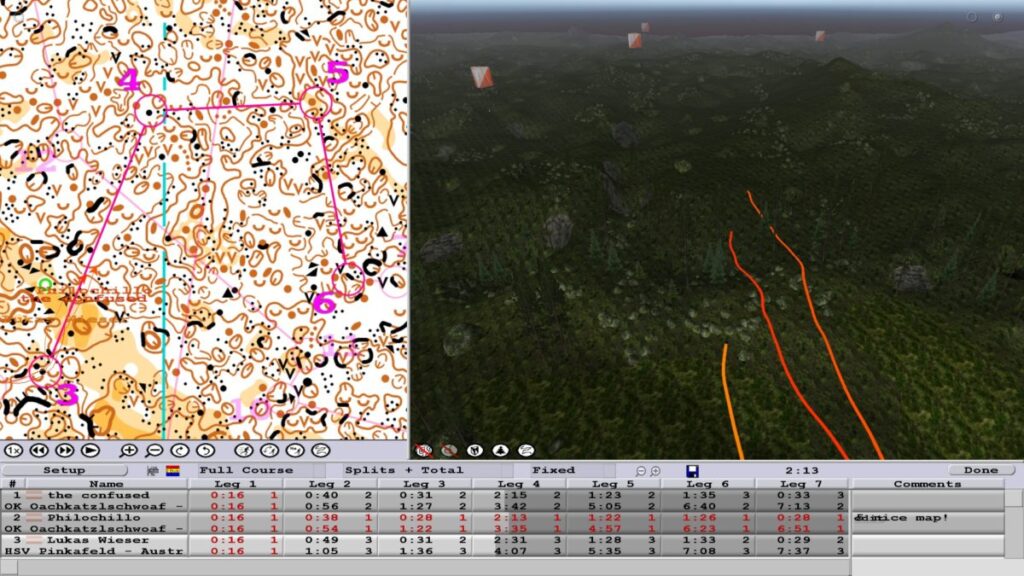The width and height of the screenshot is (1024, 576).
Task: Increase table size with plus magnifier
Action: tap(655, 471)
